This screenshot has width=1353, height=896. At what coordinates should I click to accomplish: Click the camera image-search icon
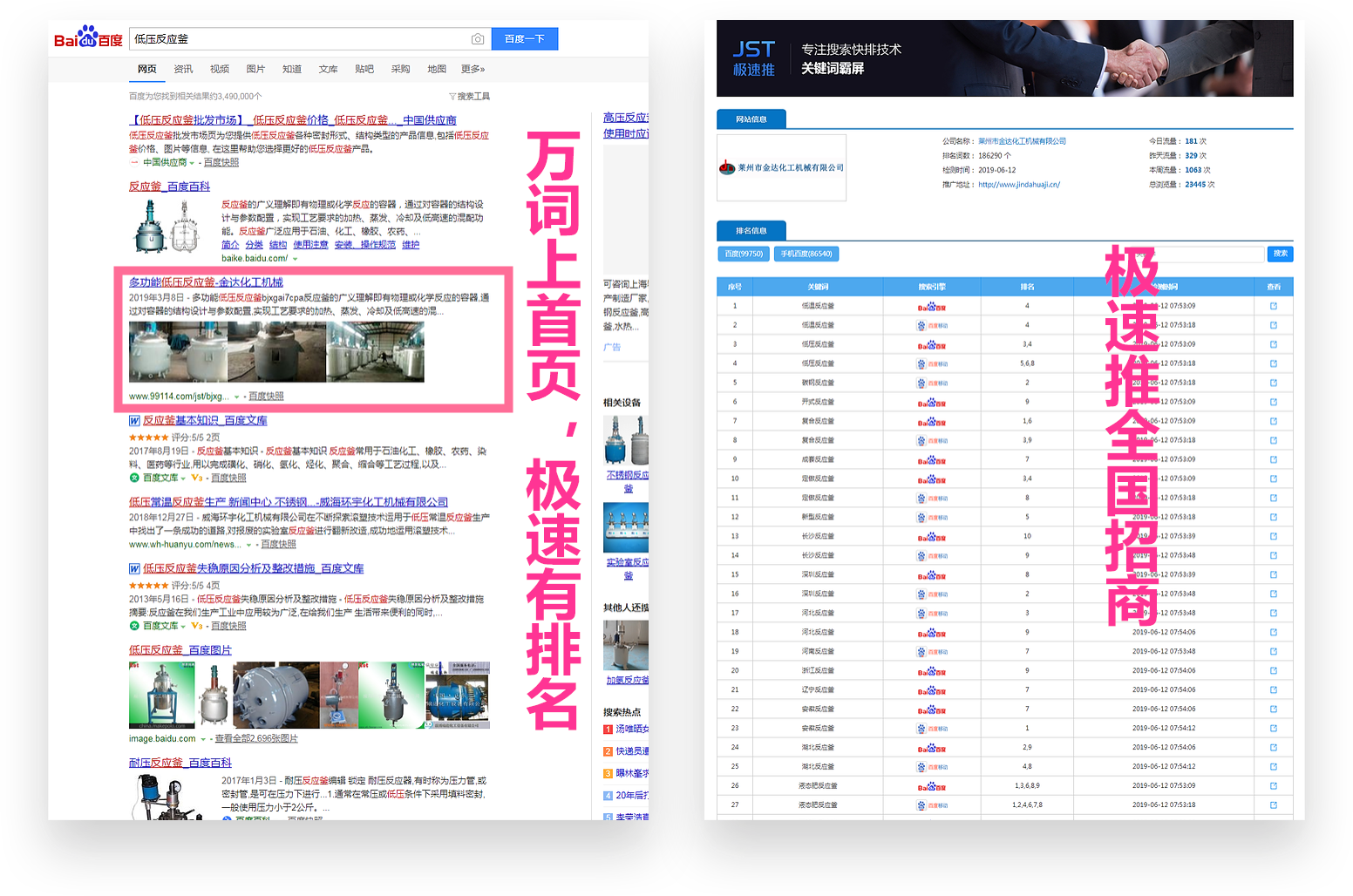click(478, 39)
